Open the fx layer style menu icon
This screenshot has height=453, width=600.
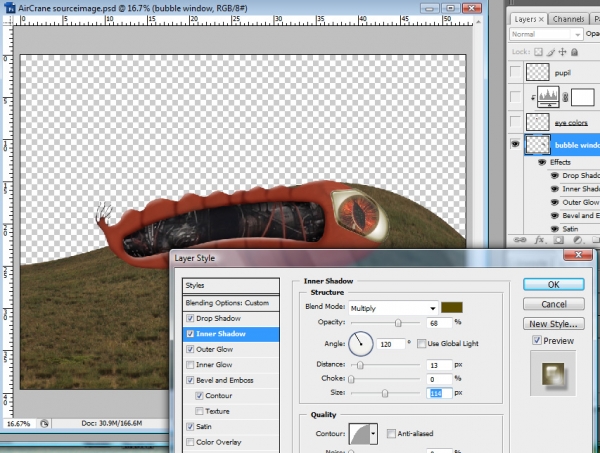coord(539,240)
